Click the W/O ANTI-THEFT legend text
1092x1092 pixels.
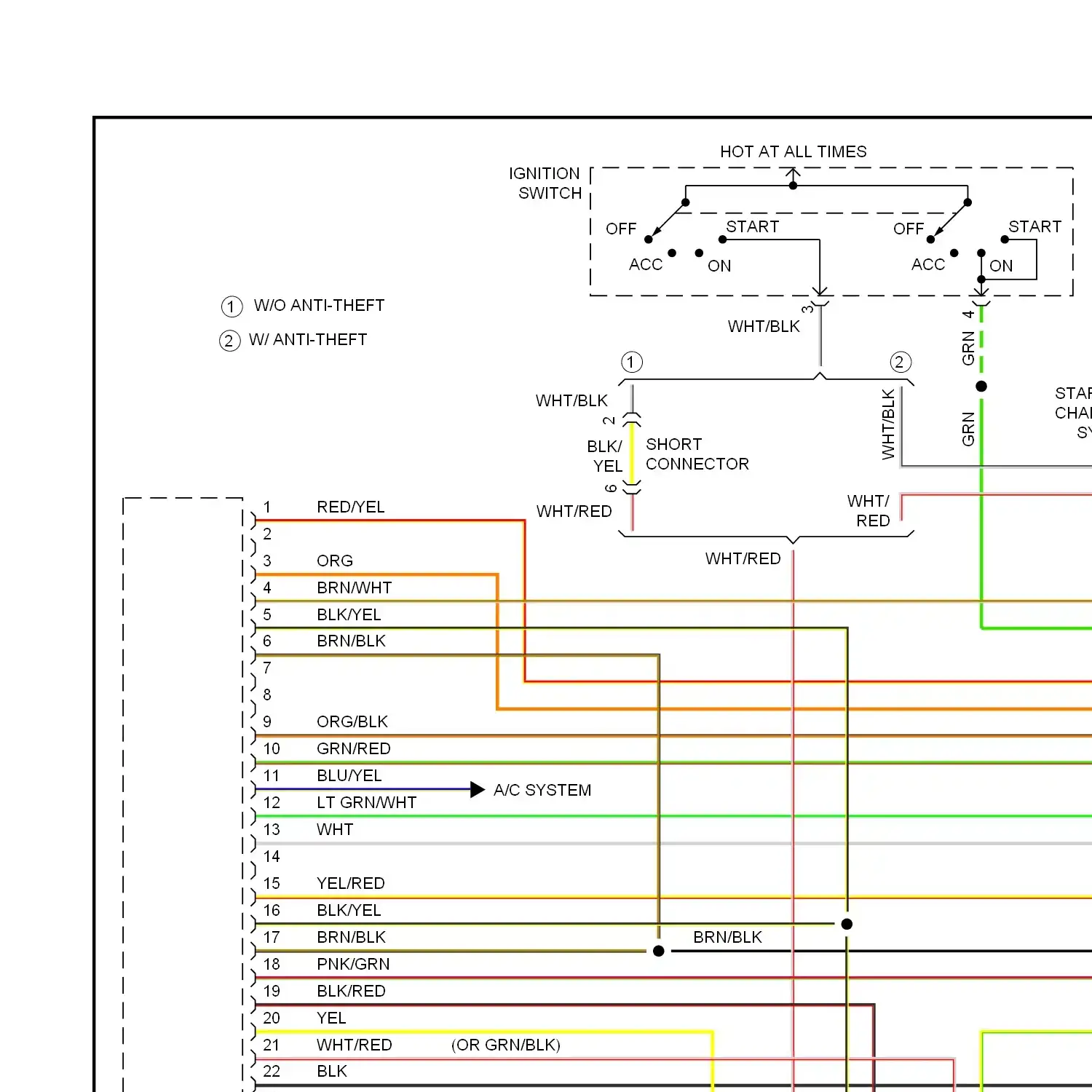point(319,306)
